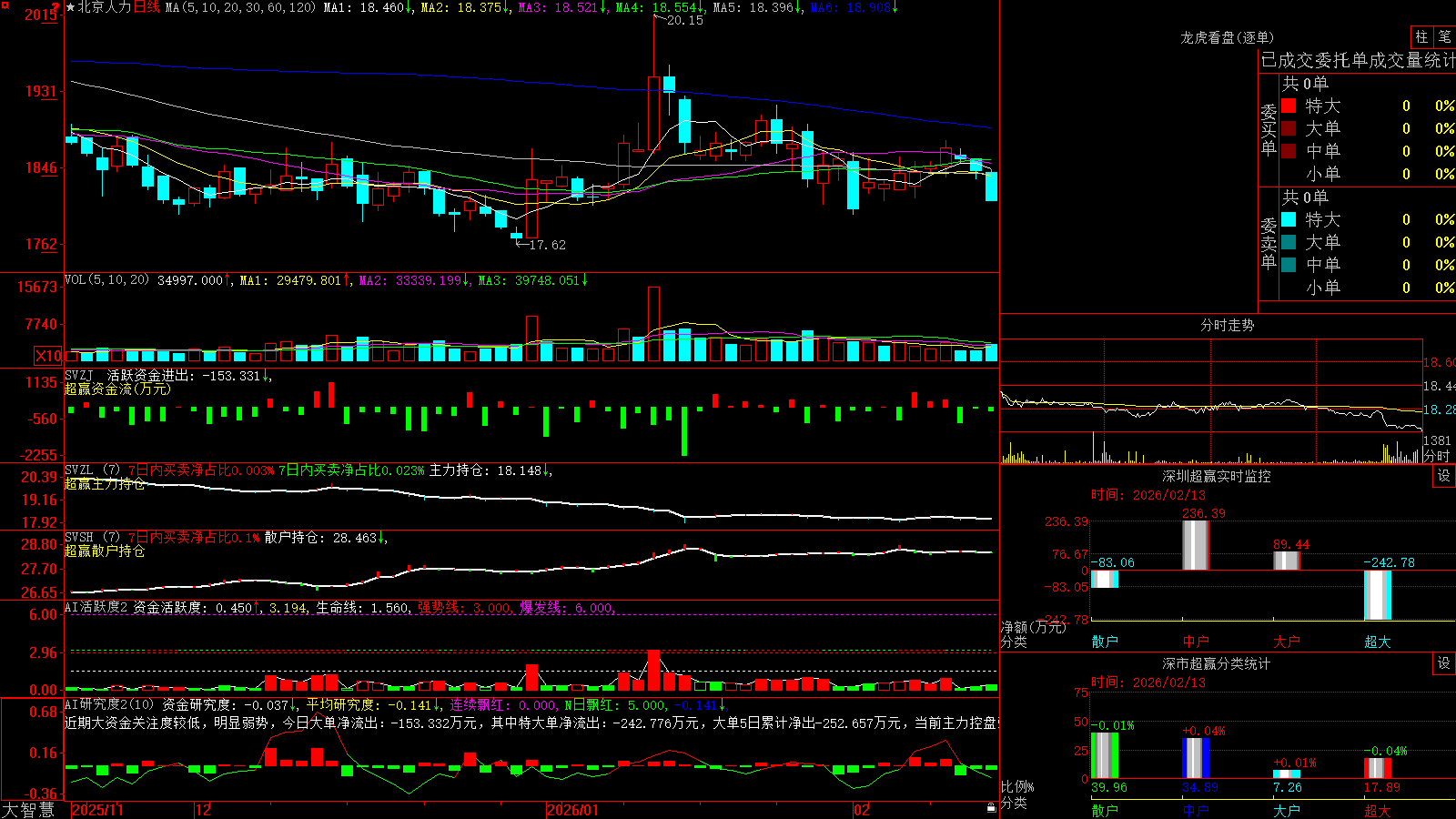Click the 超大 -242.78 bar in realtime monitor
The width and height of the screenshot is (1456, 819).
(x=1378, y=595)
